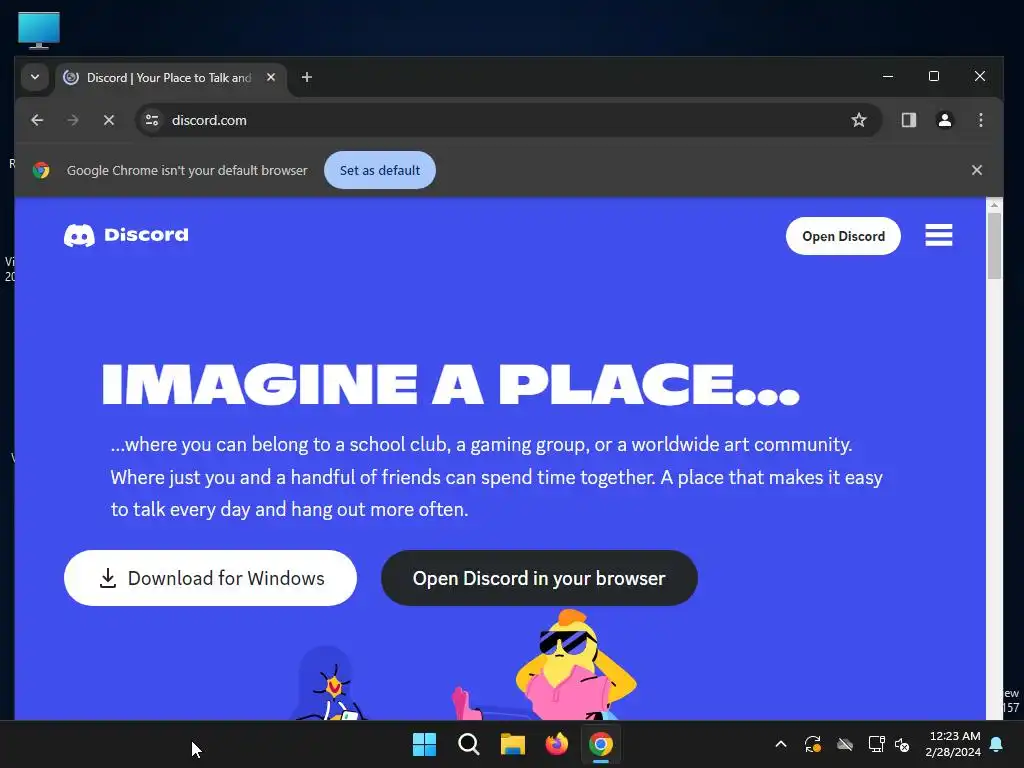Screen dimensions: 1024x768
Task: Click the IMAGINE A PLACE headline
Action: (451, 385)
